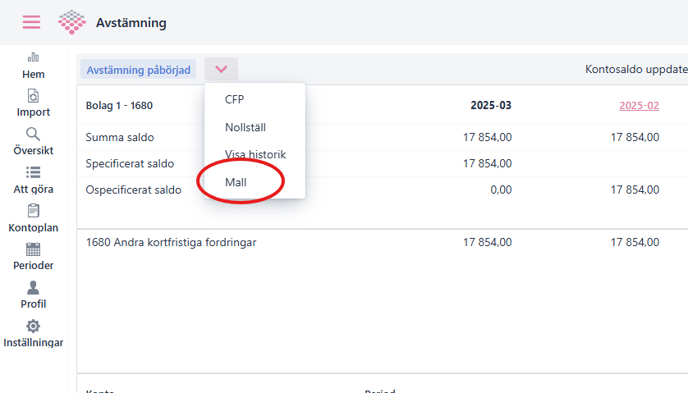Select the Mall menu entry
688x393 pixels.
pyautogui.click(x=236, y=182)
